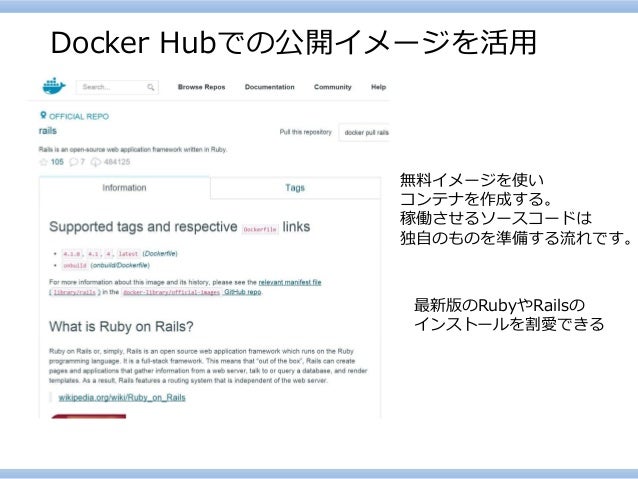Click the comments bubble icon next to 7
The image size is (638, 479).
tap(73, 162)
